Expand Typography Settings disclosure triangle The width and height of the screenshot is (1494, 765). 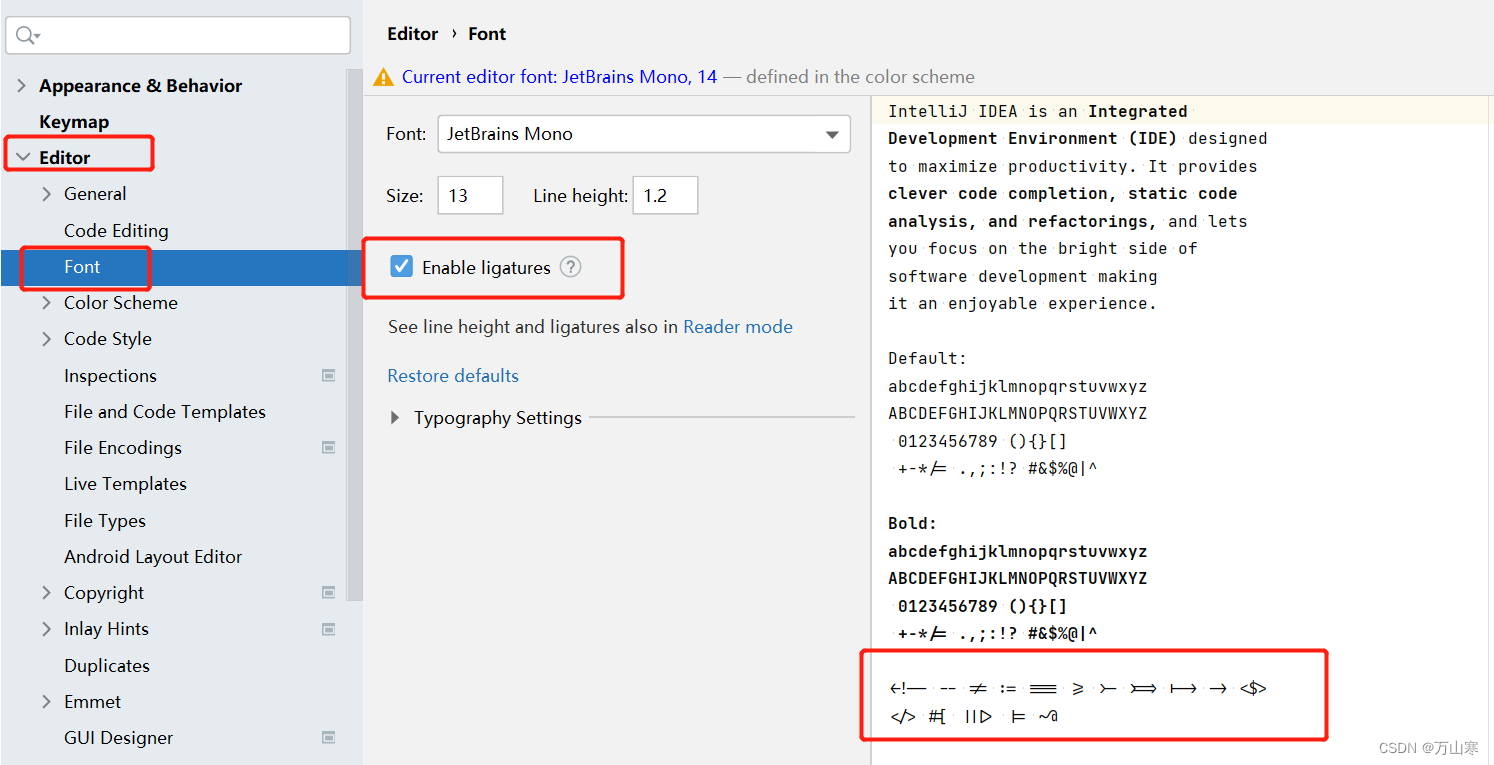click(396, 418)
